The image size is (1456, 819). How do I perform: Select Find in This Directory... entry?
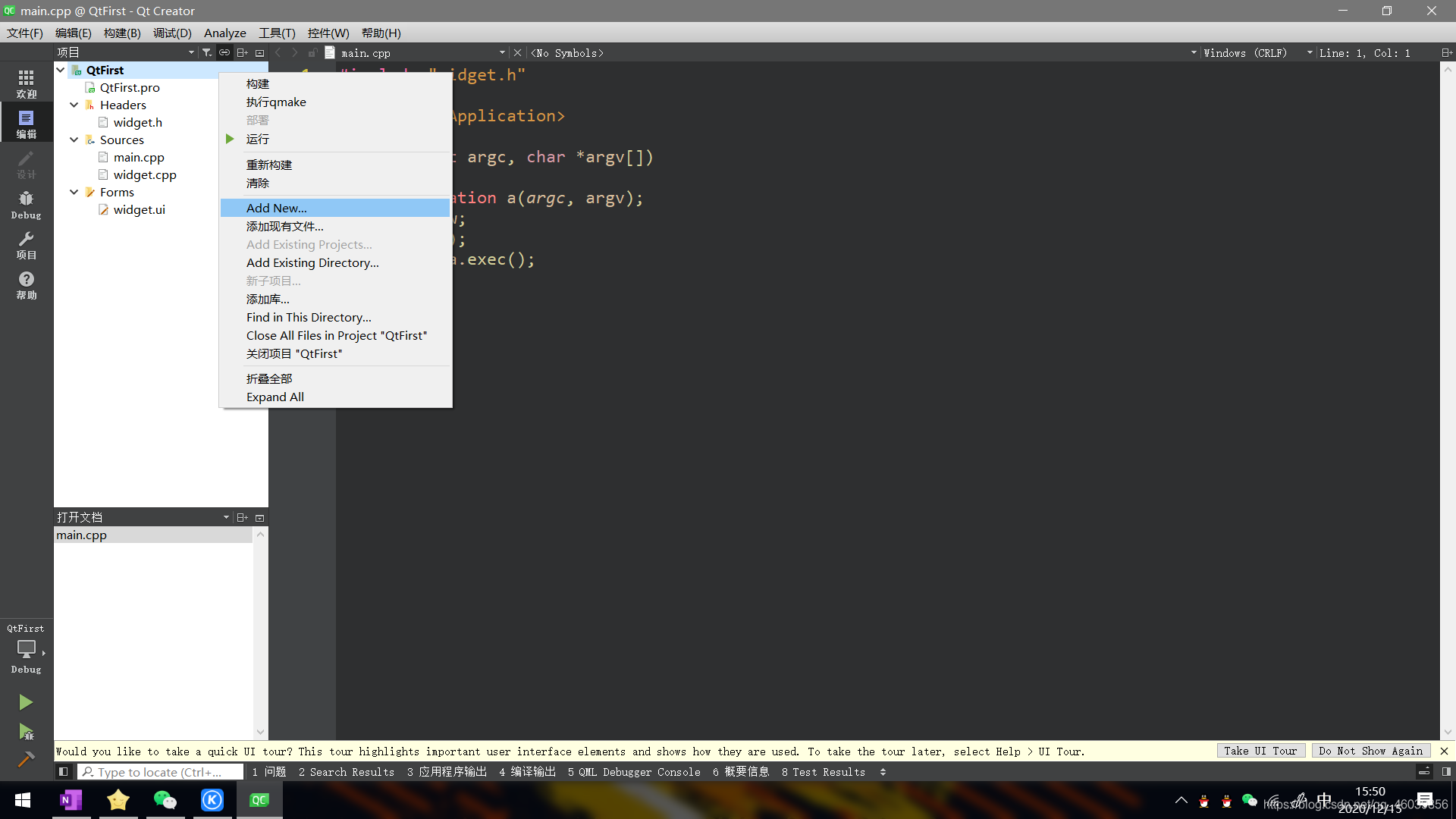click(335, 317)
